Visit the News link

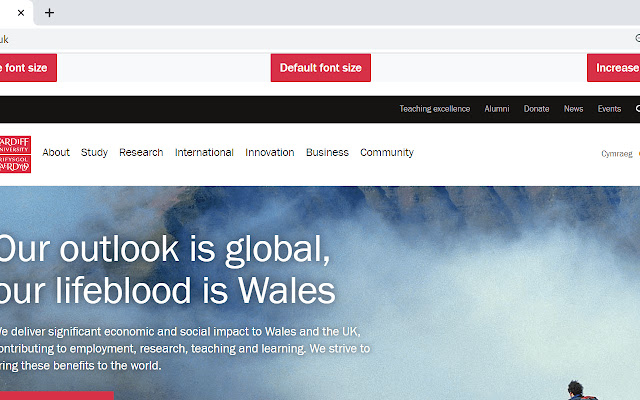click(x=573, y=109)
